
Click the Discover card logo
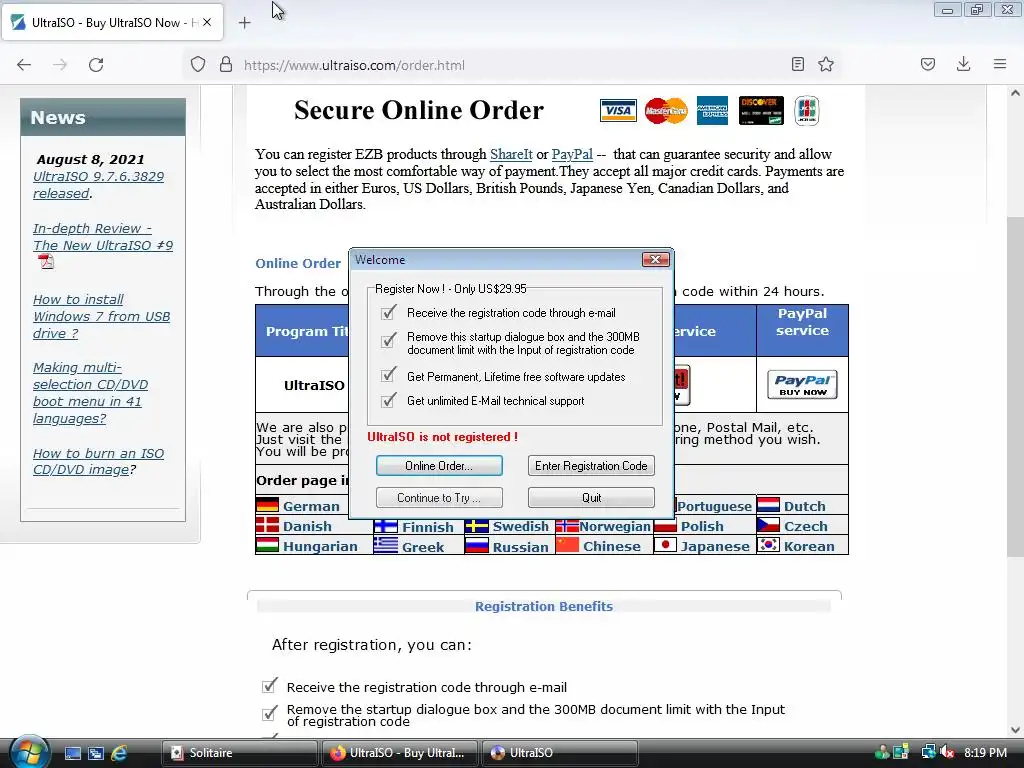[x=761, y=110]
